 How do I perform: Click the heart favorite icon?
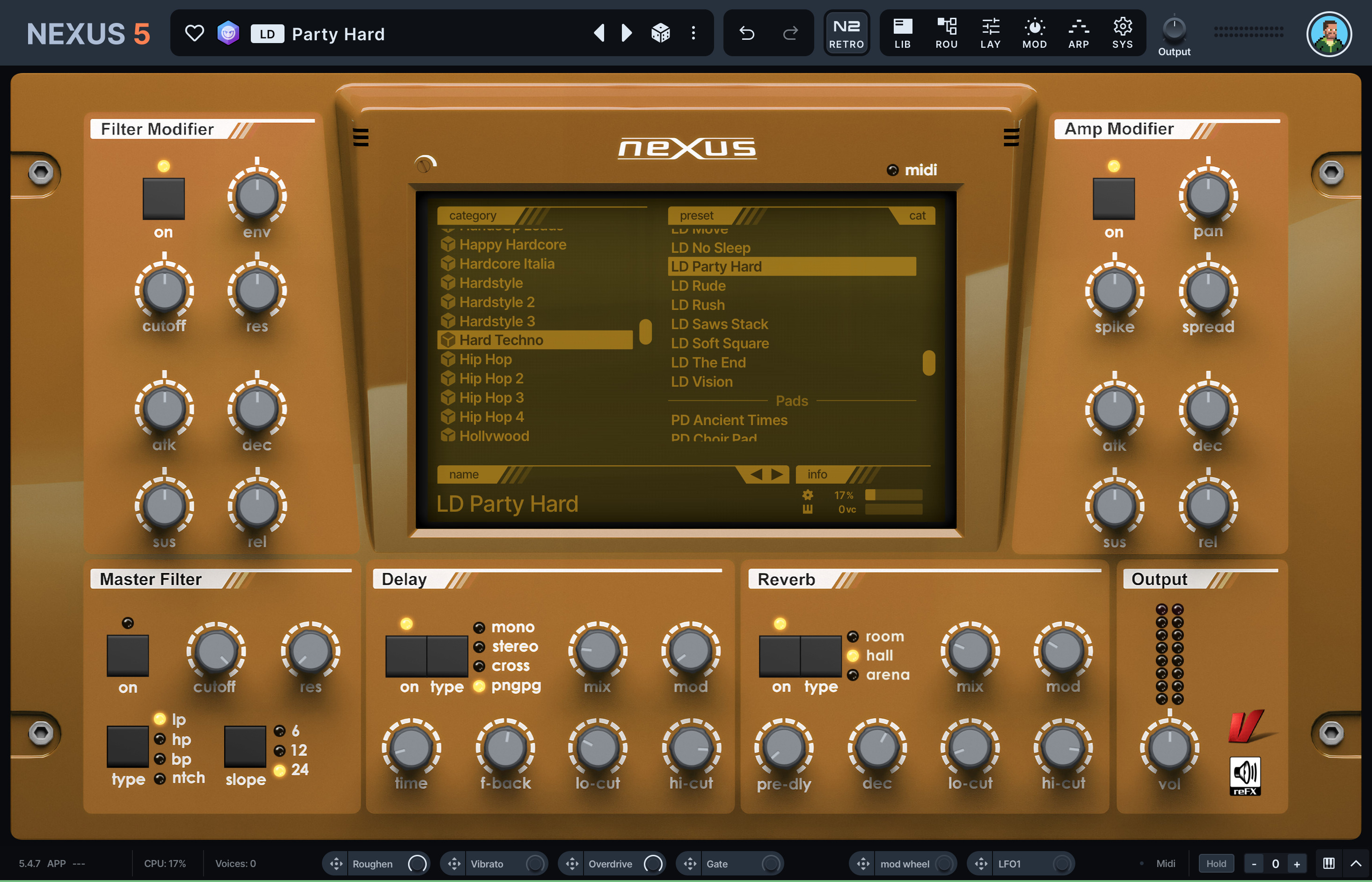[195, 33]
